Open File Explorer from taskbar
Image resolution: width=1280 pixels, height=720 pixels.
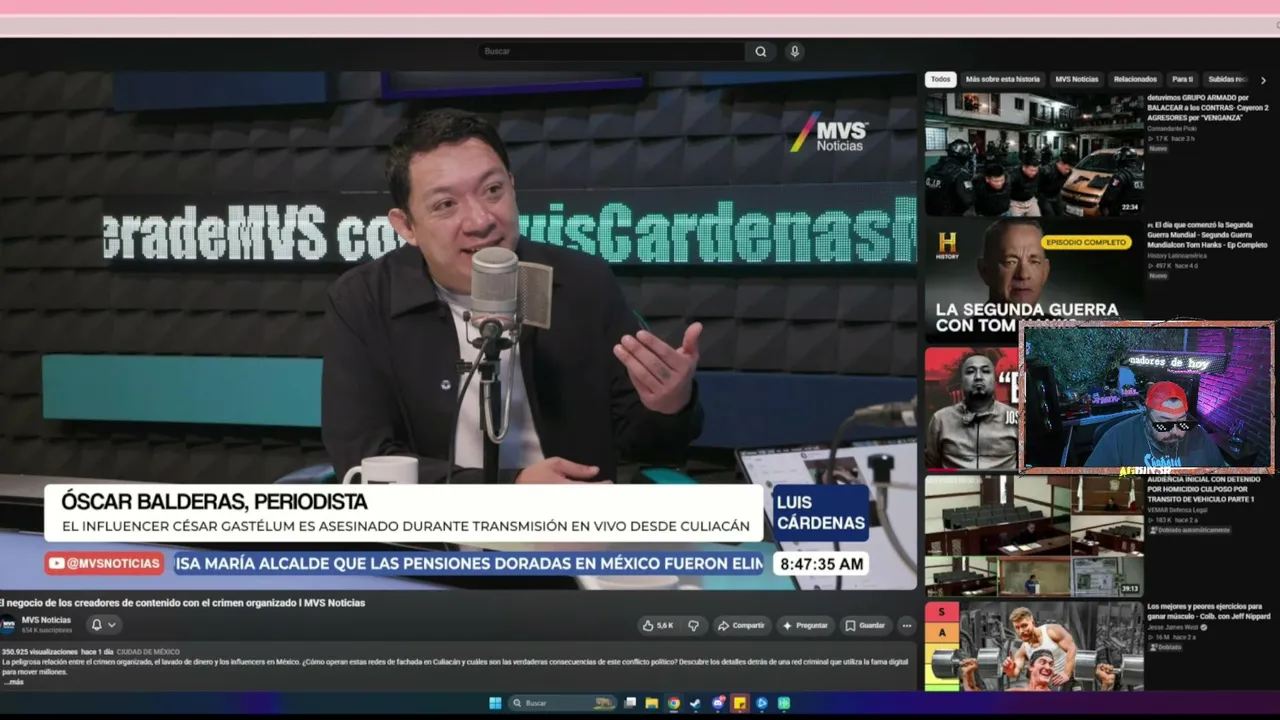[x=652, y=703]
